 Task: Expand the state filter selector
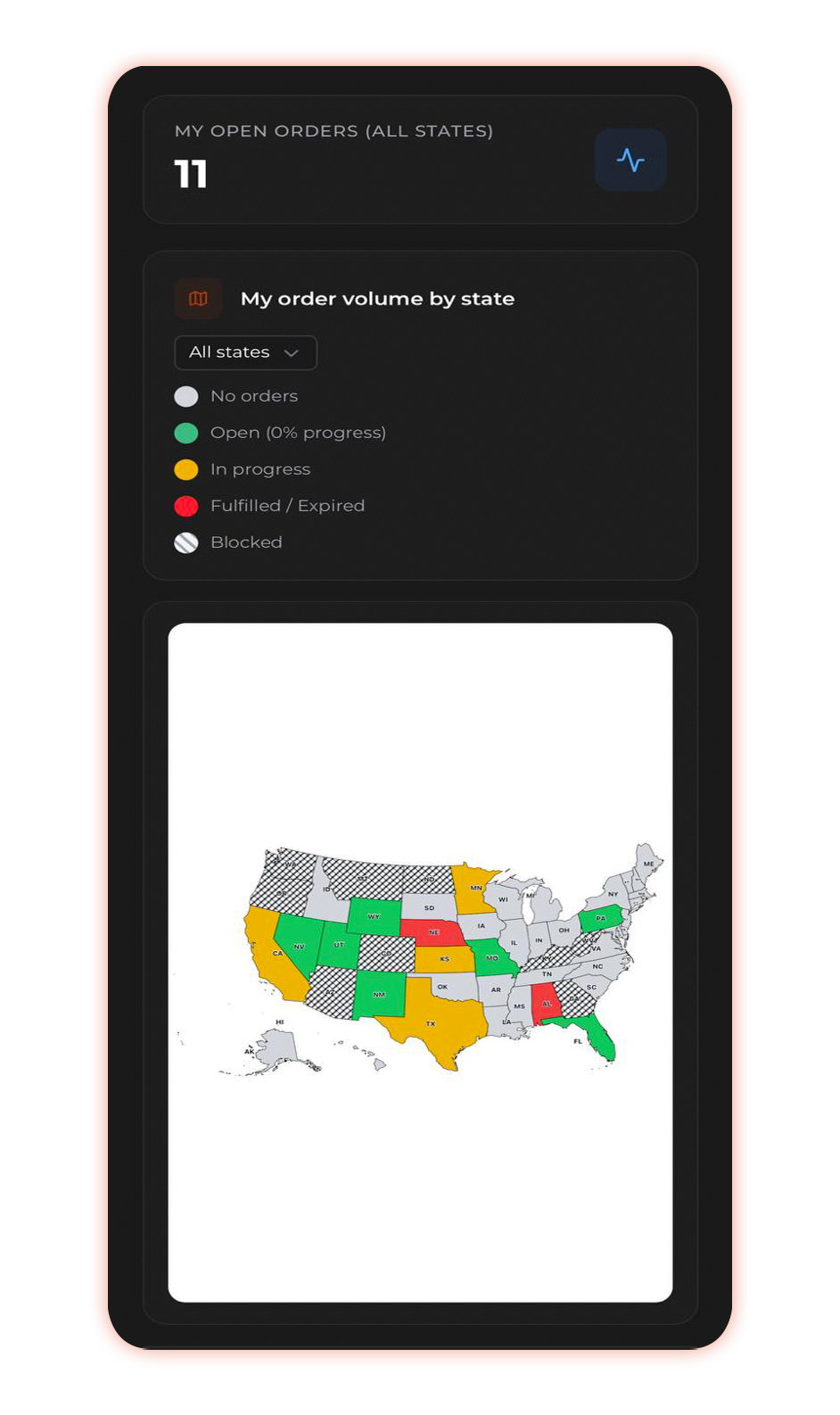(244, 352)
